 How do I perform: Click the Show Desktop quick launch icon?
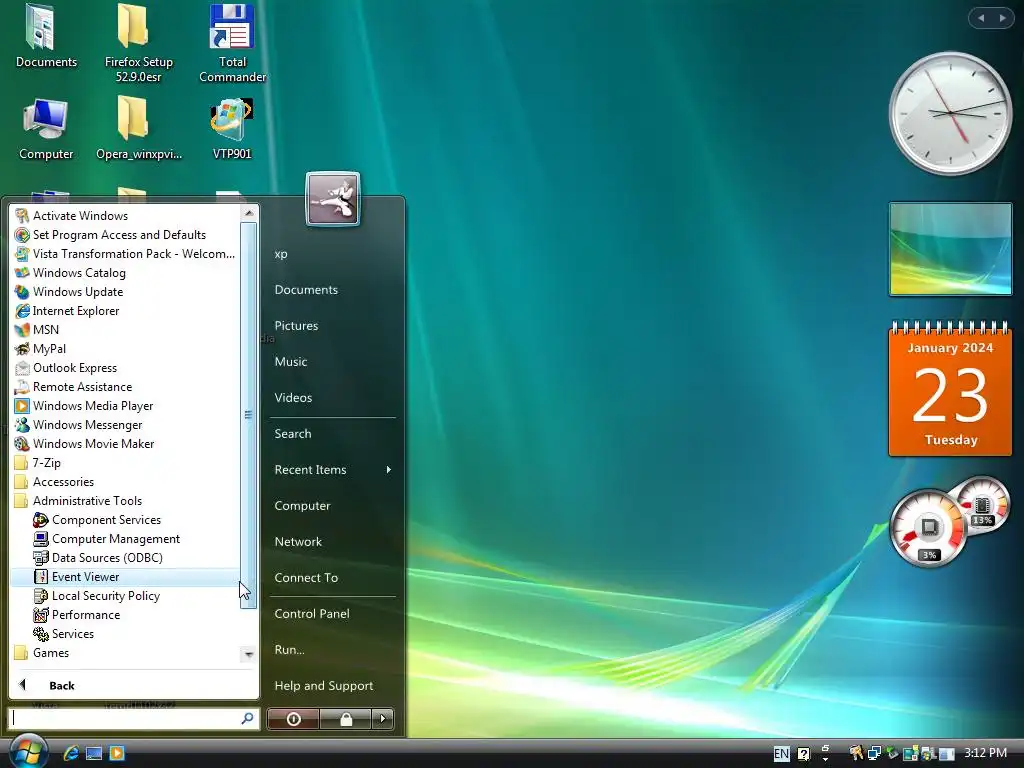[94, 753]
